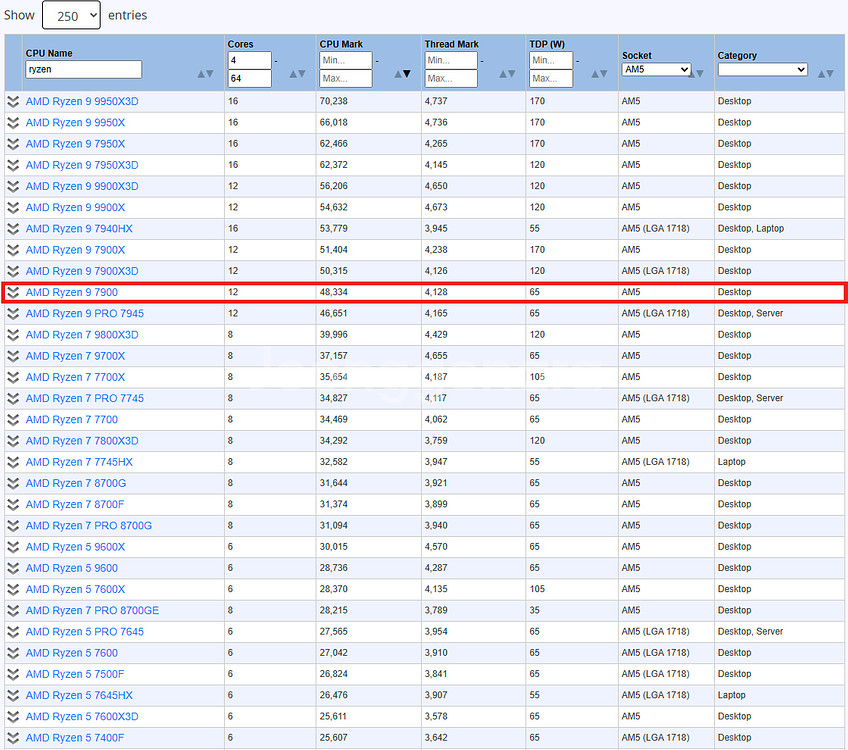Open the AMD Ryzen 5 7645HX link
848x750 pixels.
pyautogui.click(x=80, y=695)
